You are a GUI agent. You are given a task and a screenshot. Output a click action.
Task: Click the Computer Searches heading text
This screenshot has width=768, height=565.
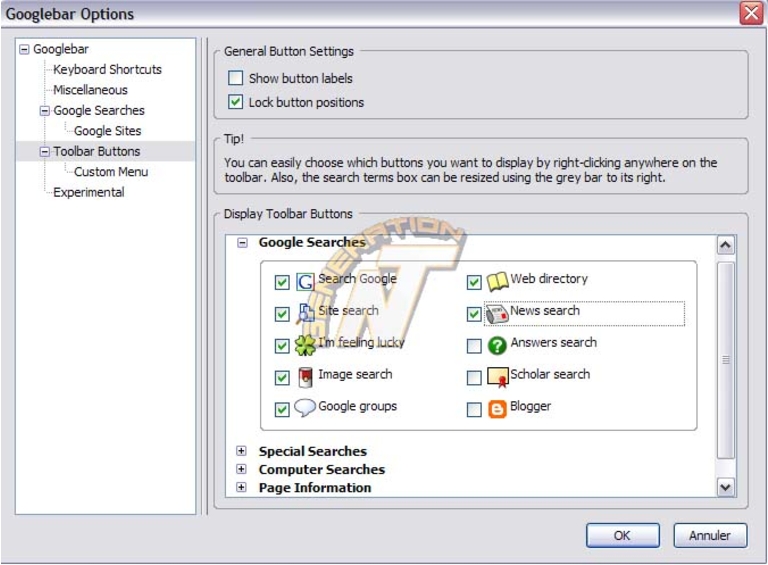[x=322, y=470]
